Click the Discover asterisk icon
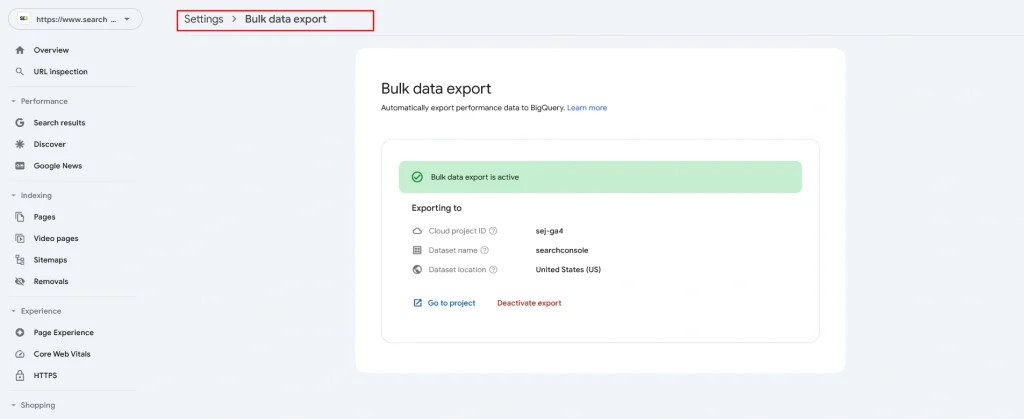This screenshot has width=1024, height=419. point(20,144)
